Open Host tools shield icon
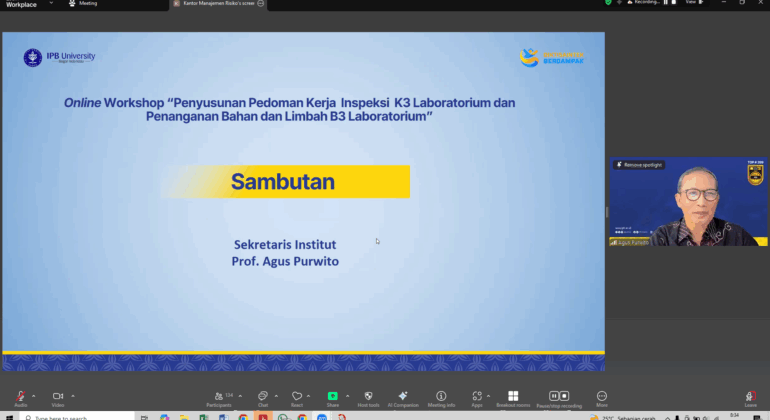Image resolution: width=770 pixels, height=420 pixels. 368,396
